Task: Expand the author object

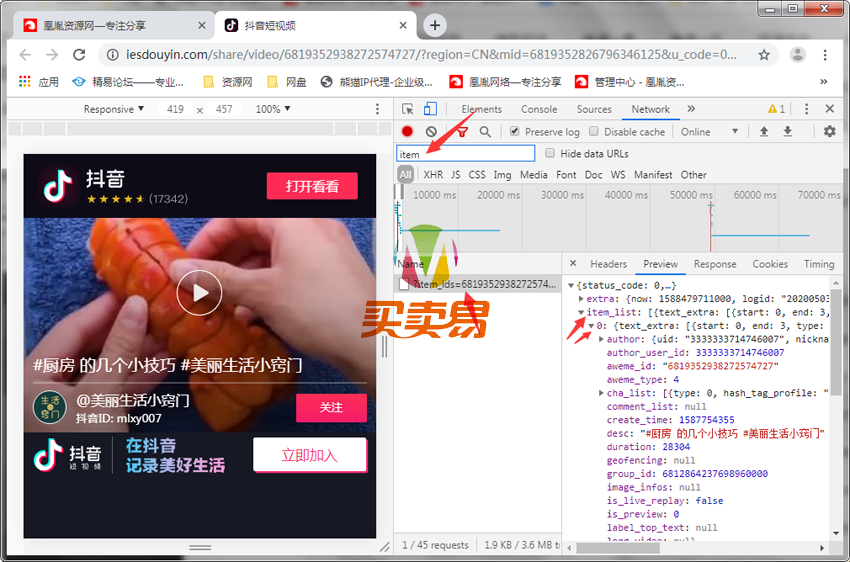Action: [x=601, y=339]
